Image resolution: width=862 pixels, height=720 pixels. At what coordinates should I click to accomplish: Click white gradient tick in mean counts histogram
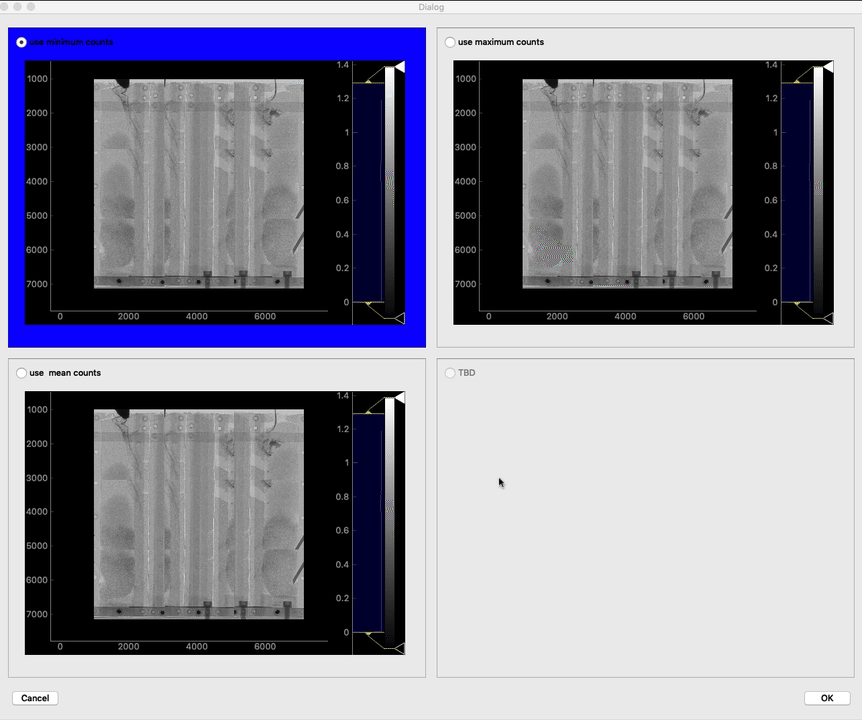[x=398, y=398]
